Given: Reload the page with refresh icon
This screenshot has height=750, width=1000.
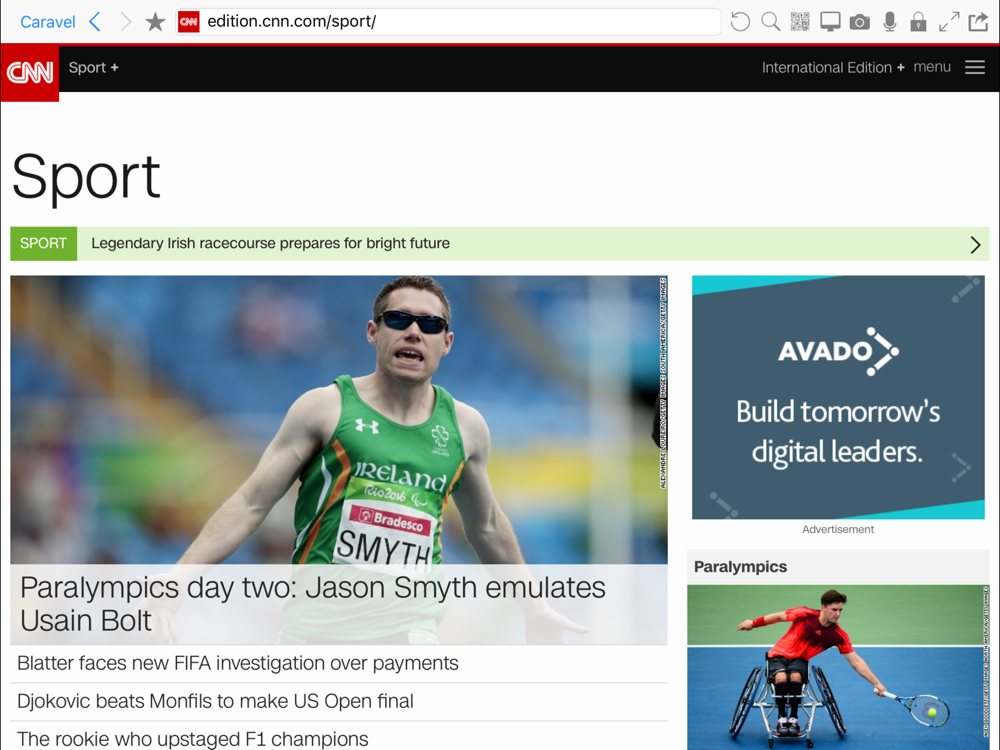Looking at the screenshot, I should [x=740, y=22].
